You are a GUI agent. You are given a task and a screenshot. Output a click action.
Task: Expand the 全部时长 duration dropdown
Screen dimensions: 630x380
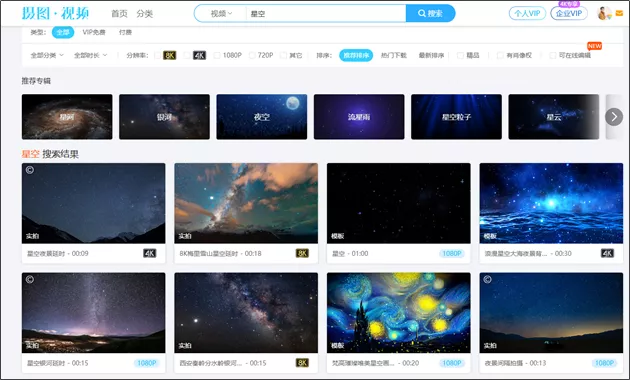(x=90, y=55)
